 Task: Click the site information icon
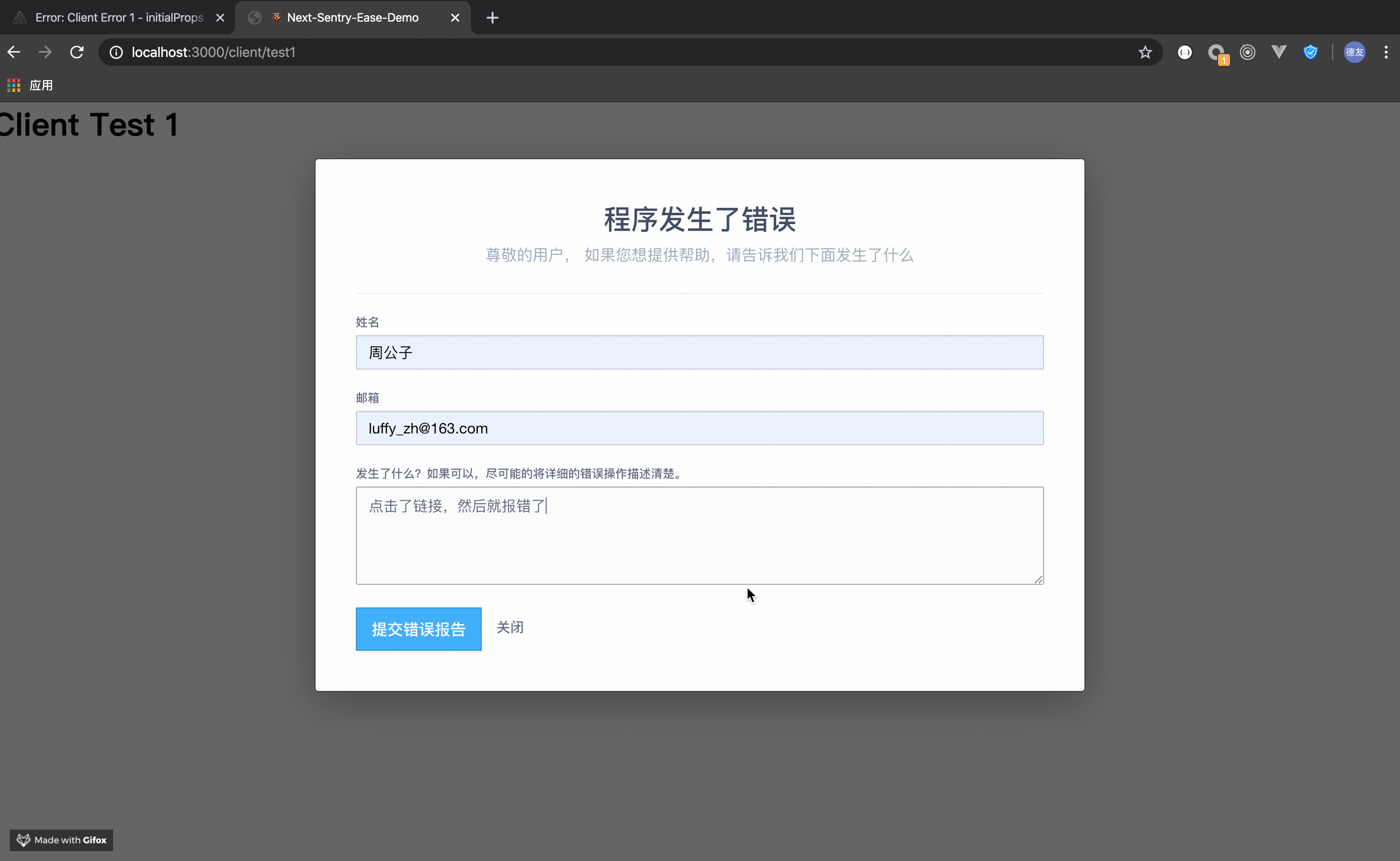(116, 53)
